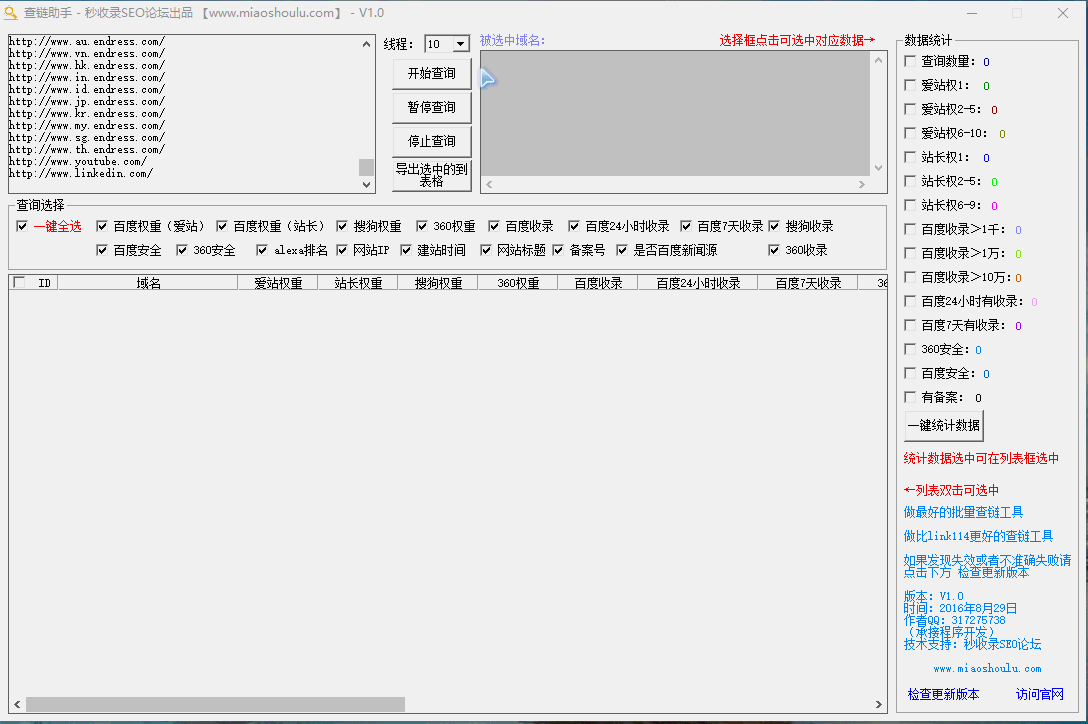Click the 一键统计数据 button
The height and width of the screenshot is (724, 1088).
[x=943, y=425]
